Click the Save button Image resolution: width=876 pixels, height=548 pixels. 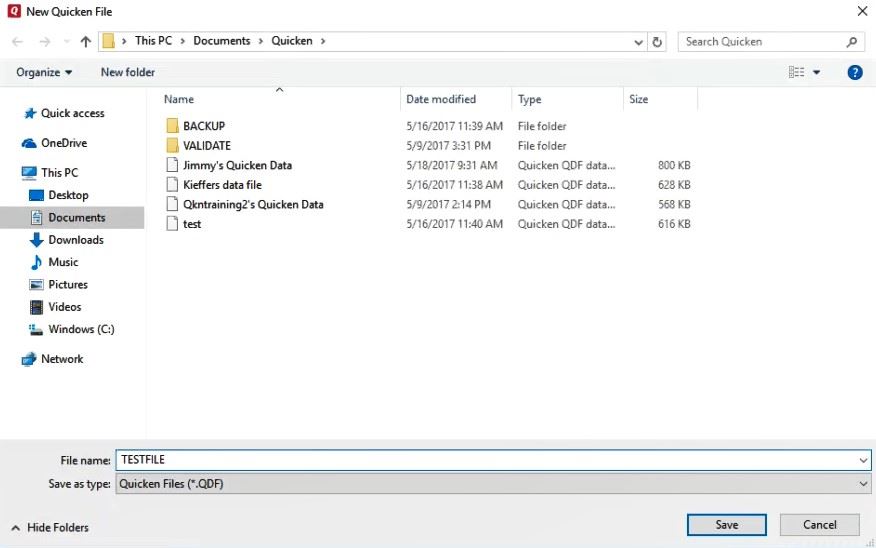click(x=726, y=525)
